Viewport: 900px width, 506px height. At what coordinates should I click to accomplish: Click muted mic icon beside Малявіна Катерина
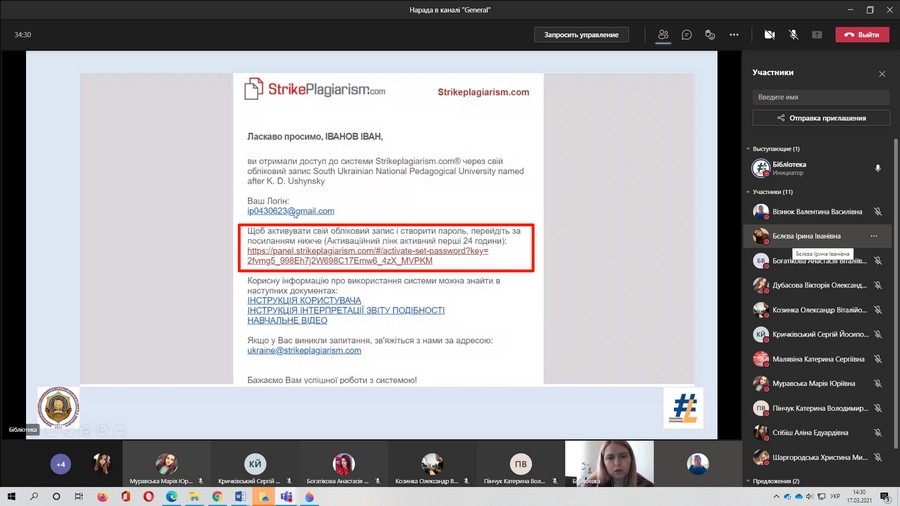[878, 359]
